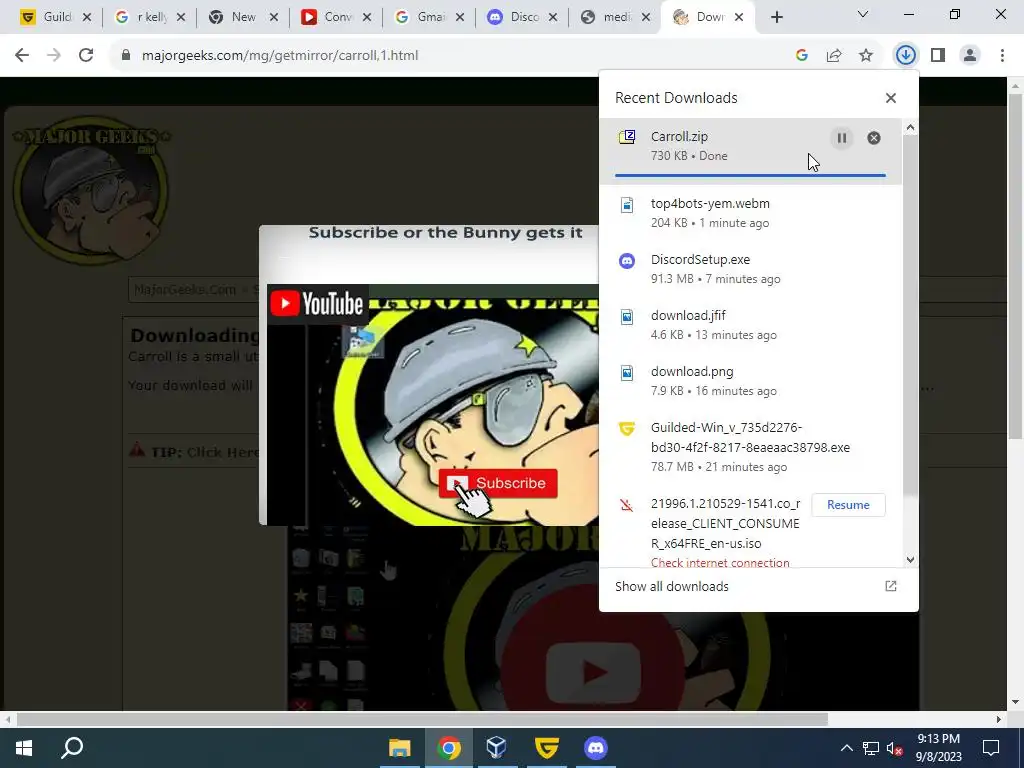Open download.jfif from downloads list
The width and height of the screenshot is (1024, 768).
coord(750,325)
